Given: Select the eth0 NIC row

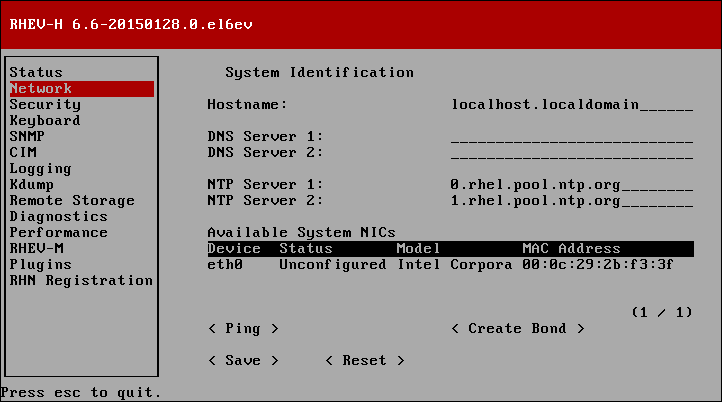Looking at the screenshot, I should click(450, 264).
